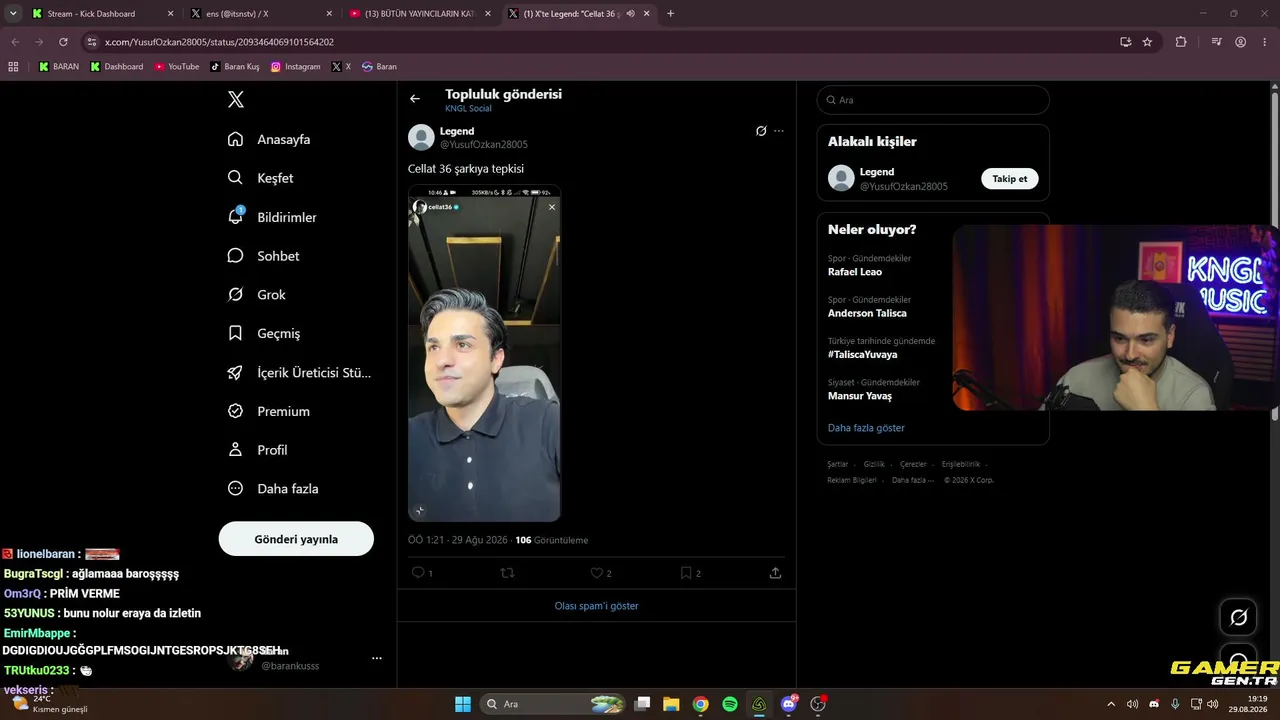Screen dimensions: 1280x720
Task: Switch to Stream - Kick Dashboard tab
Action: 102,14
